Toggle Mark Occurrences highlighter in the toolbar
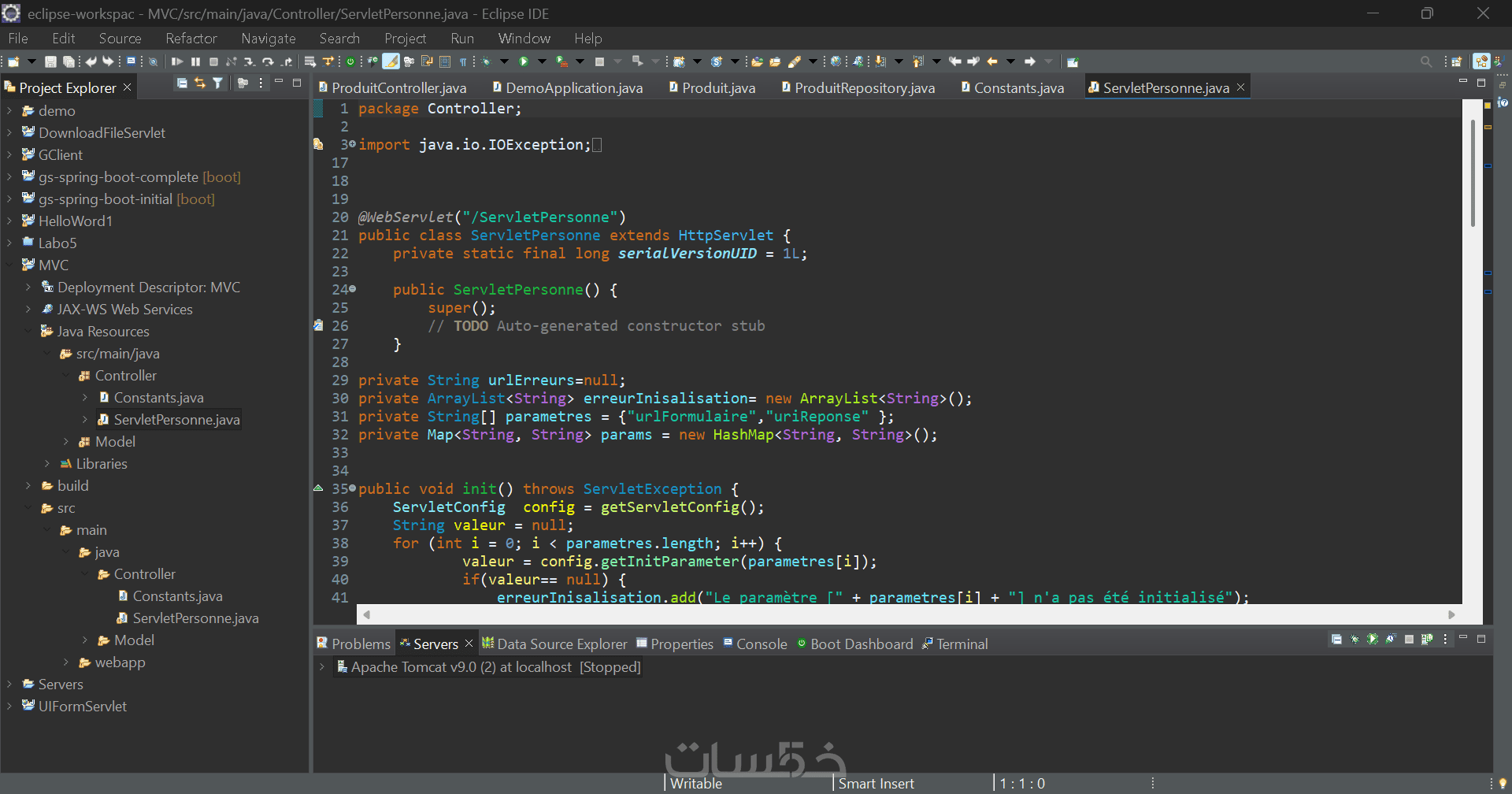The width and height of the screenshot is (1512, 794). pyautogui.click(x=391, y=61)
